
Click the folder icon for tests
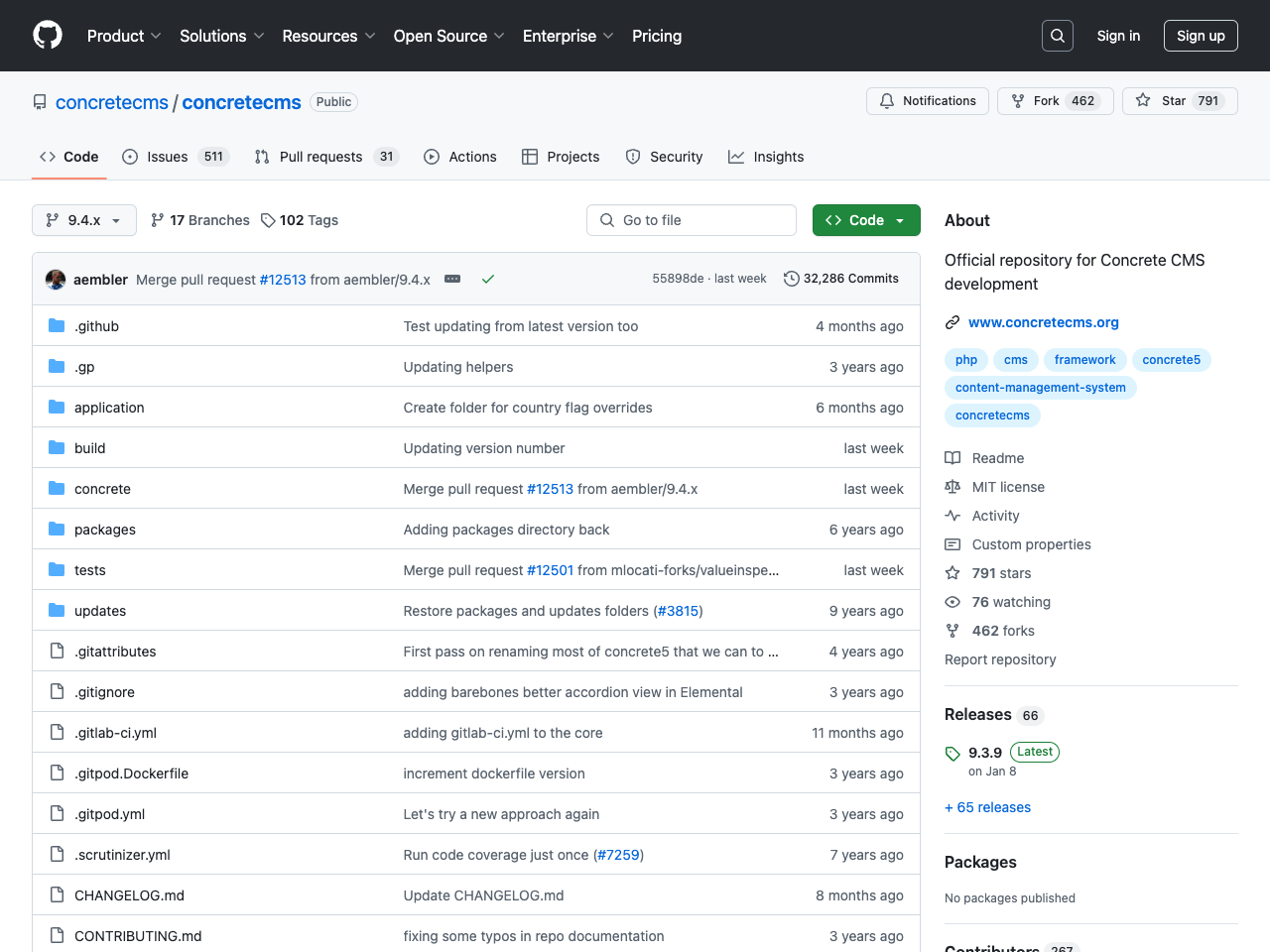click(57, 570)
